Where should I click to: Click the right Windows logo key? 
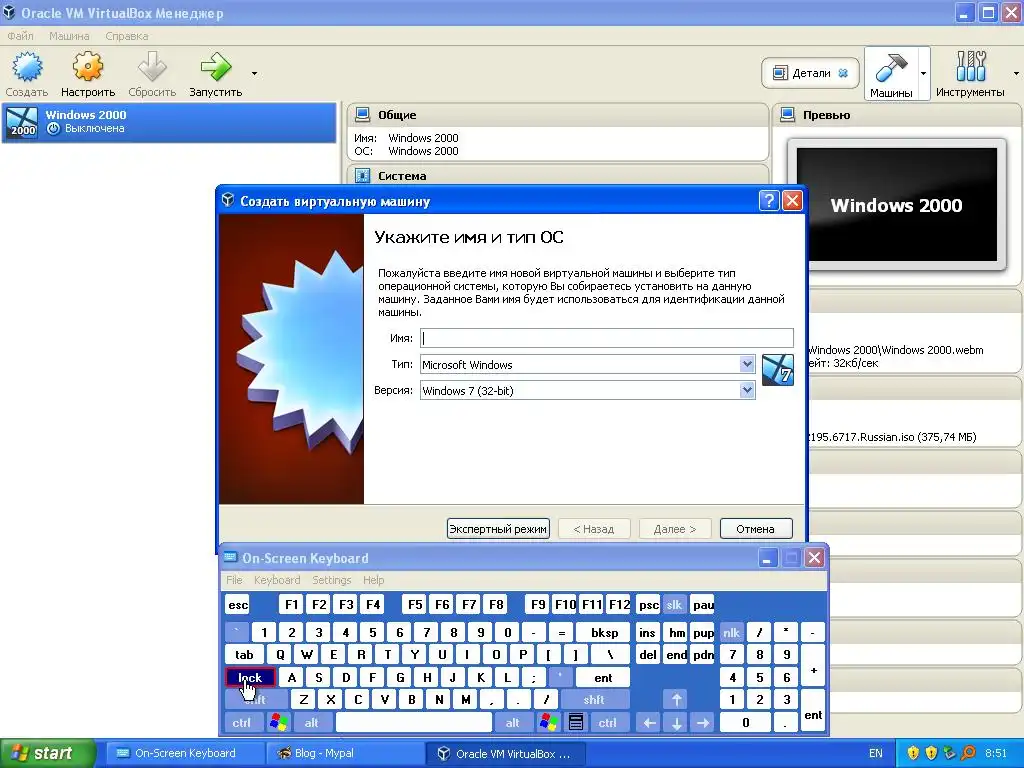coord(548,722)
